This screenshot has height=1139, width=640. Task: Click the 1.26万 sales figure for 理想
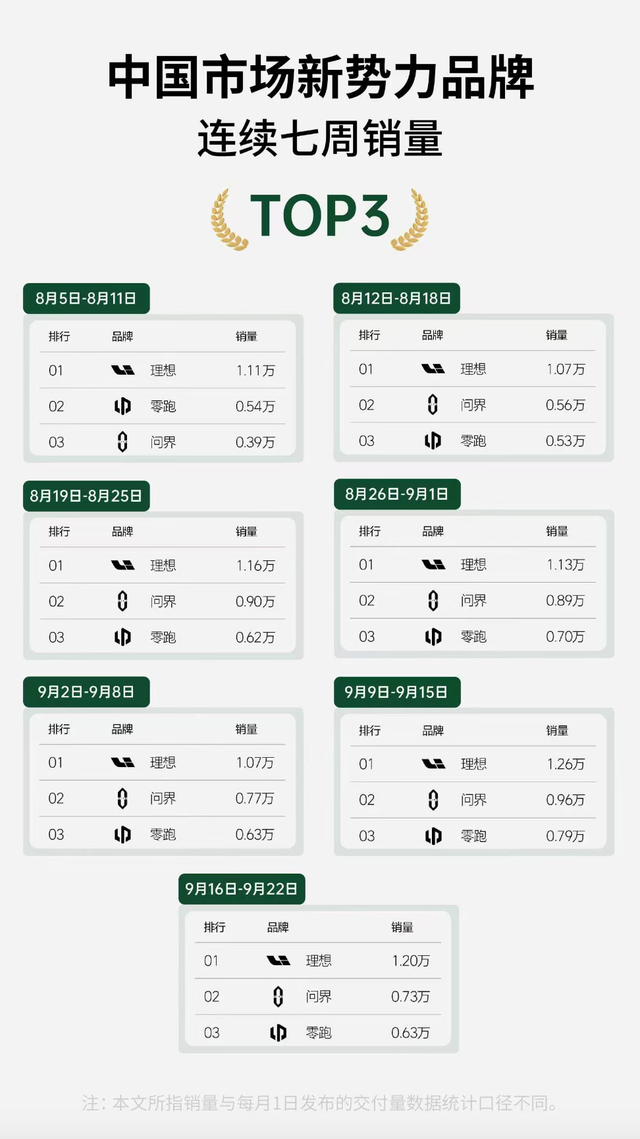tap(565, 763)
